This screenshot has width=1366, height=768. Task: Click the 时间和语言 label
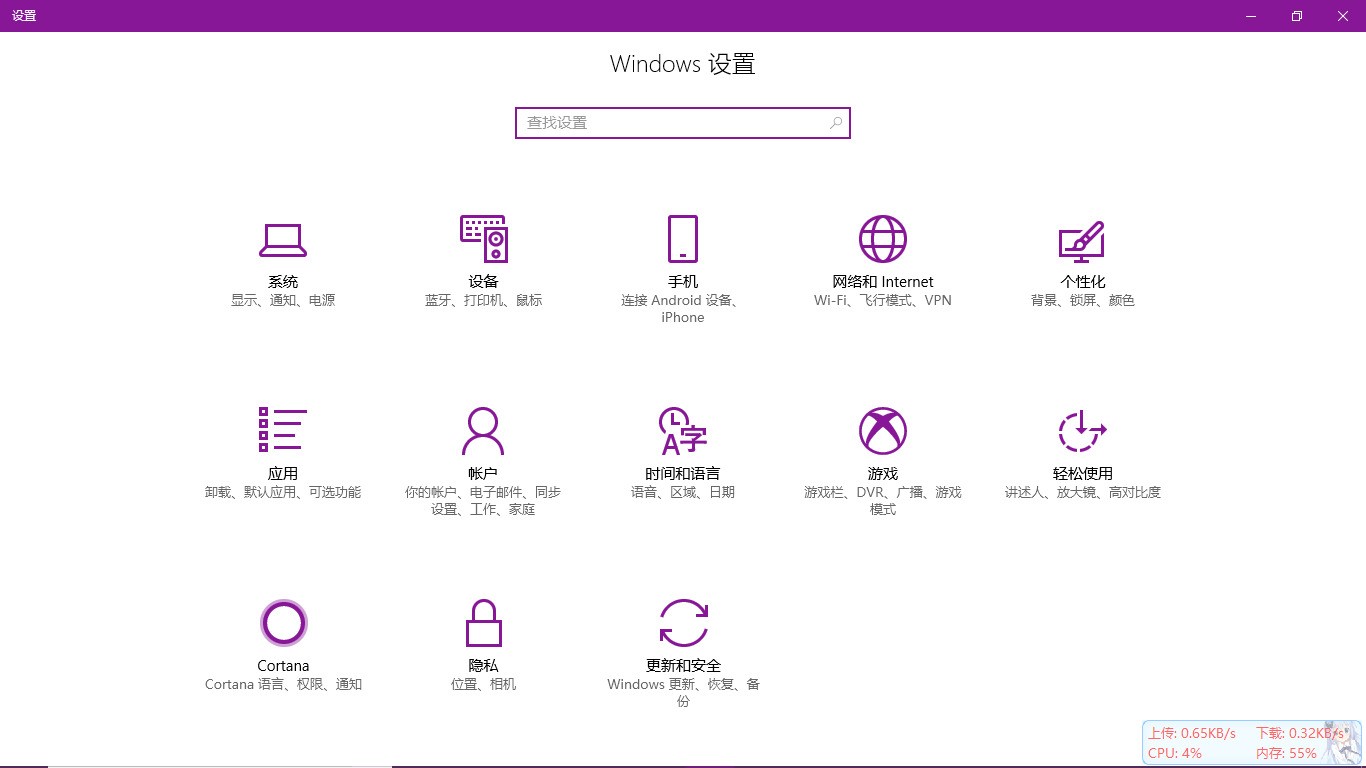tap(683, 474)
